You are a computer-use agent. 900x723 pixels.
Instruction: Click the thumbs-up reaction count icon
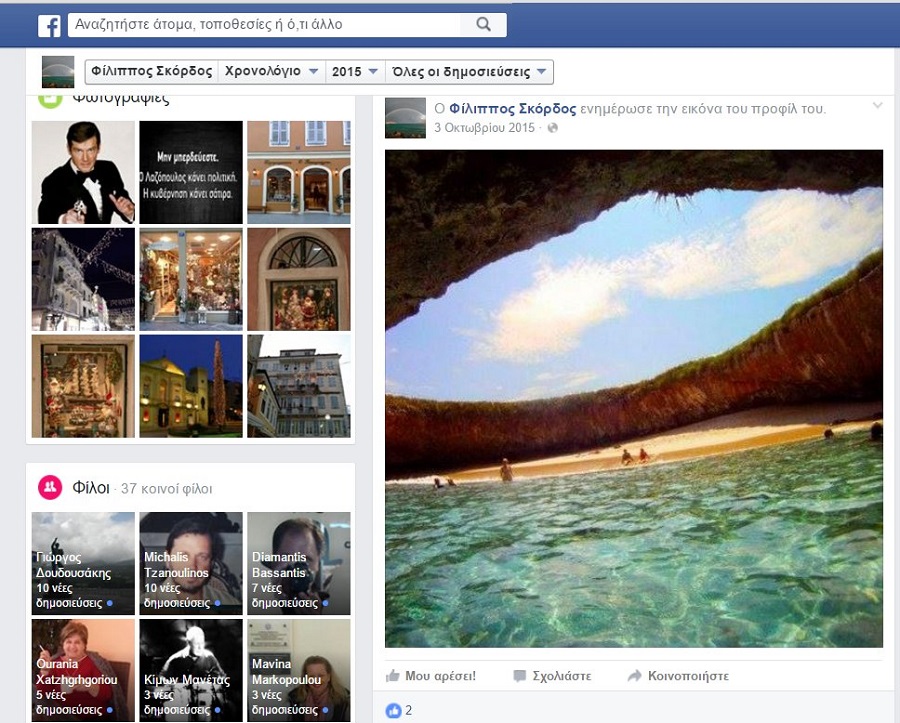393,710
